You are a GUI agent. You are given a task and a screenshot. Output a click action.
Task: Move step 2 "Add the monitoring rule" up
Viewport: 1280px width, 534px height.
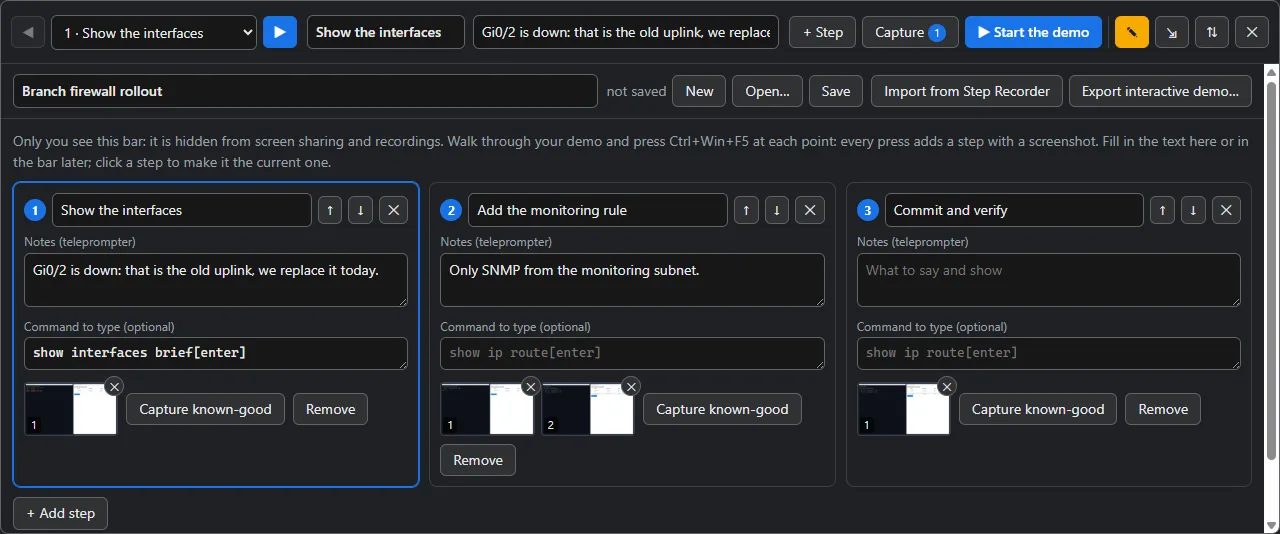pyautogui.click(x=748, y=210)
